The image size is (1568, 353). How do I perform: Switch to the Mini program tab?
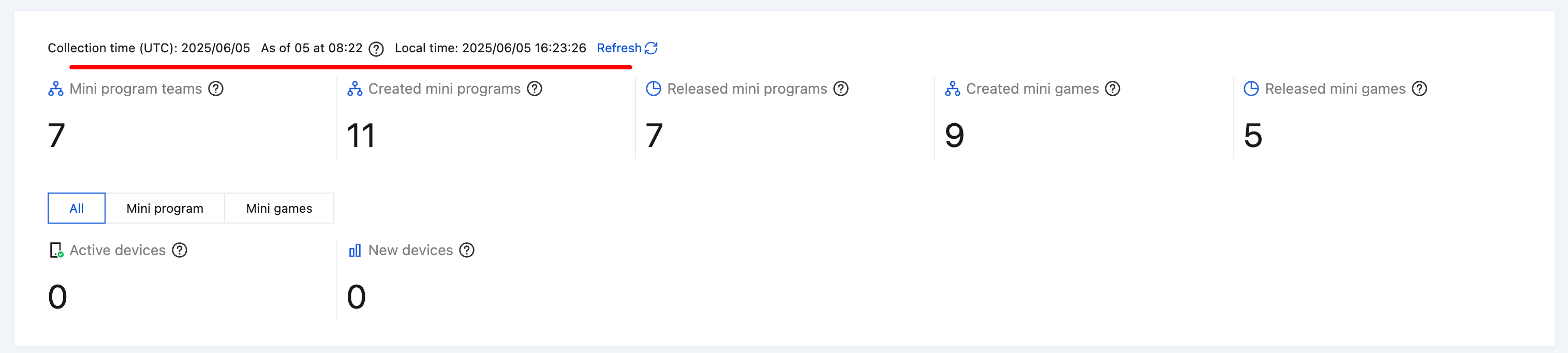point(165,208)
